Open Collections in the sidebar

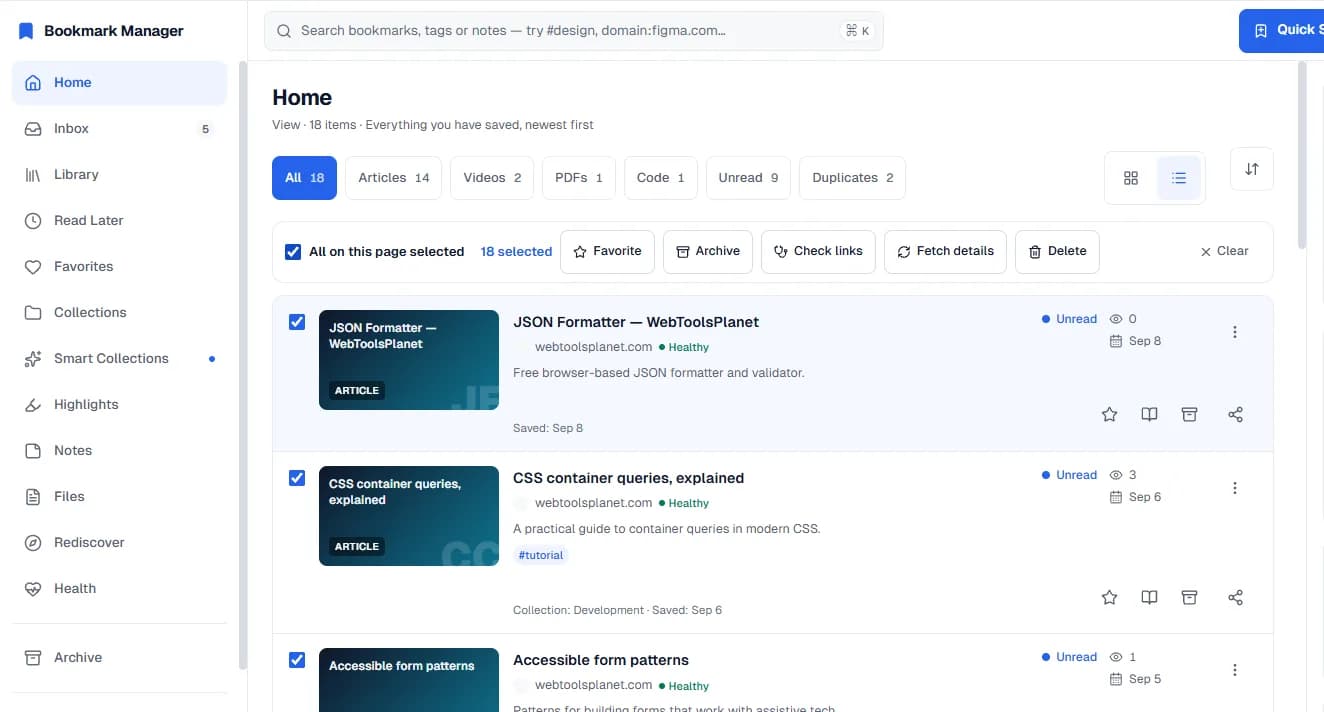pos(119,313)
